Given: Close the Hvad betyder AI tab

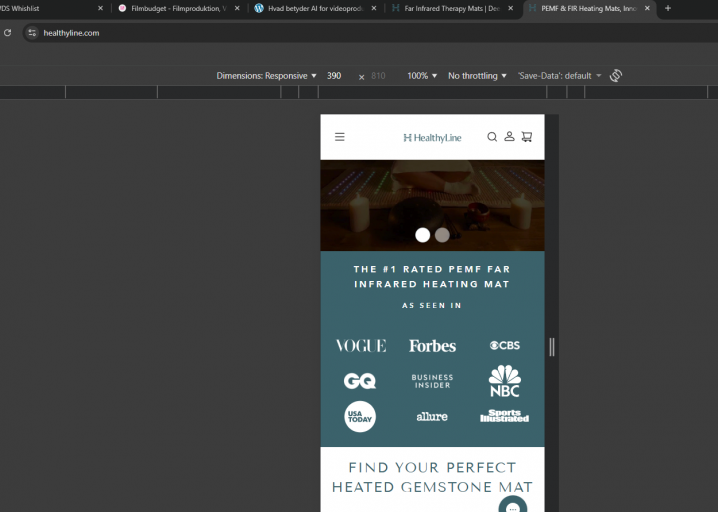Looking at the screenshot, I should [374, 8].
